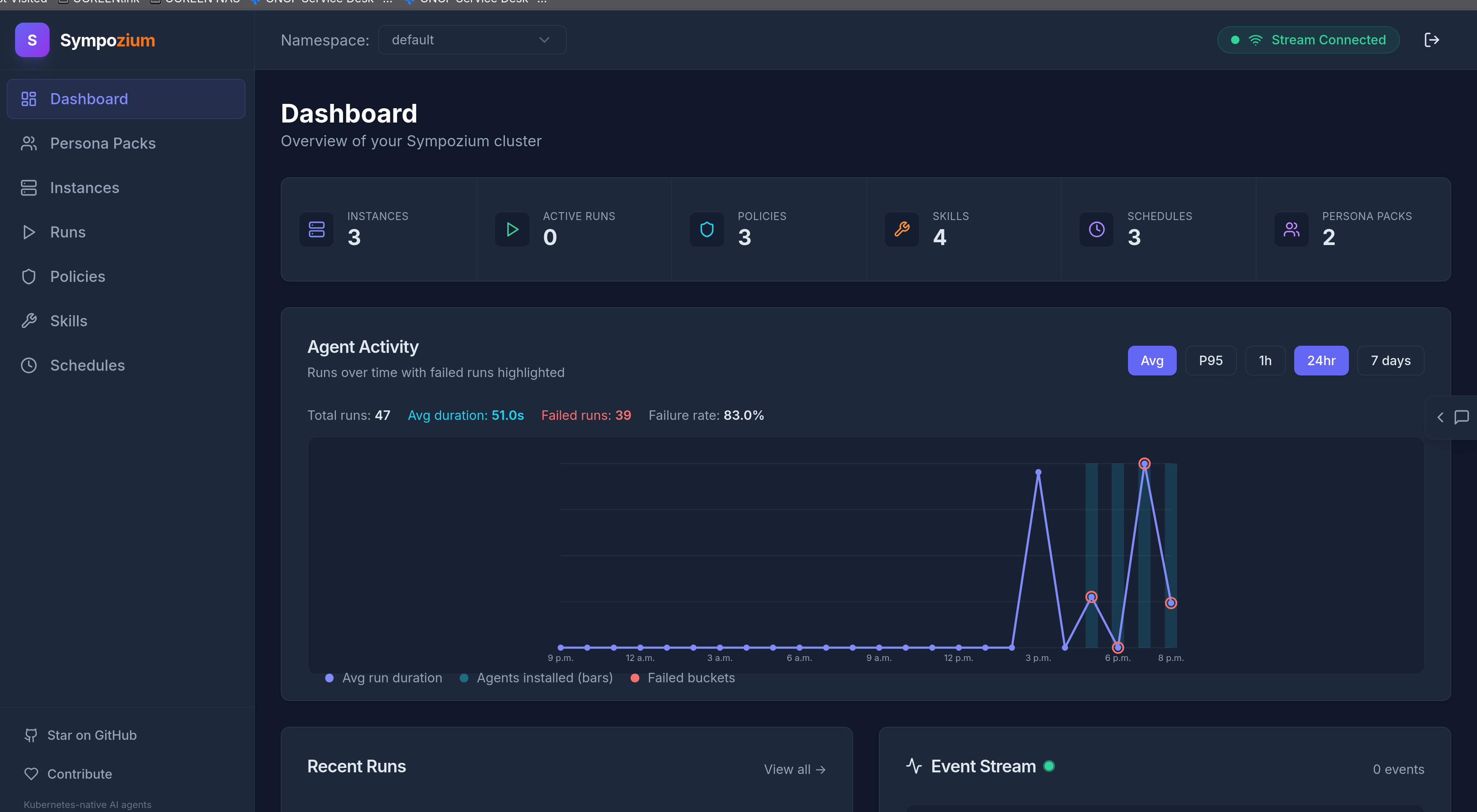Click the logout icon in the header
Image resolution: width=1477 pixels, height=812 pixels.
pyautogui.click(x=1432, y=40)
